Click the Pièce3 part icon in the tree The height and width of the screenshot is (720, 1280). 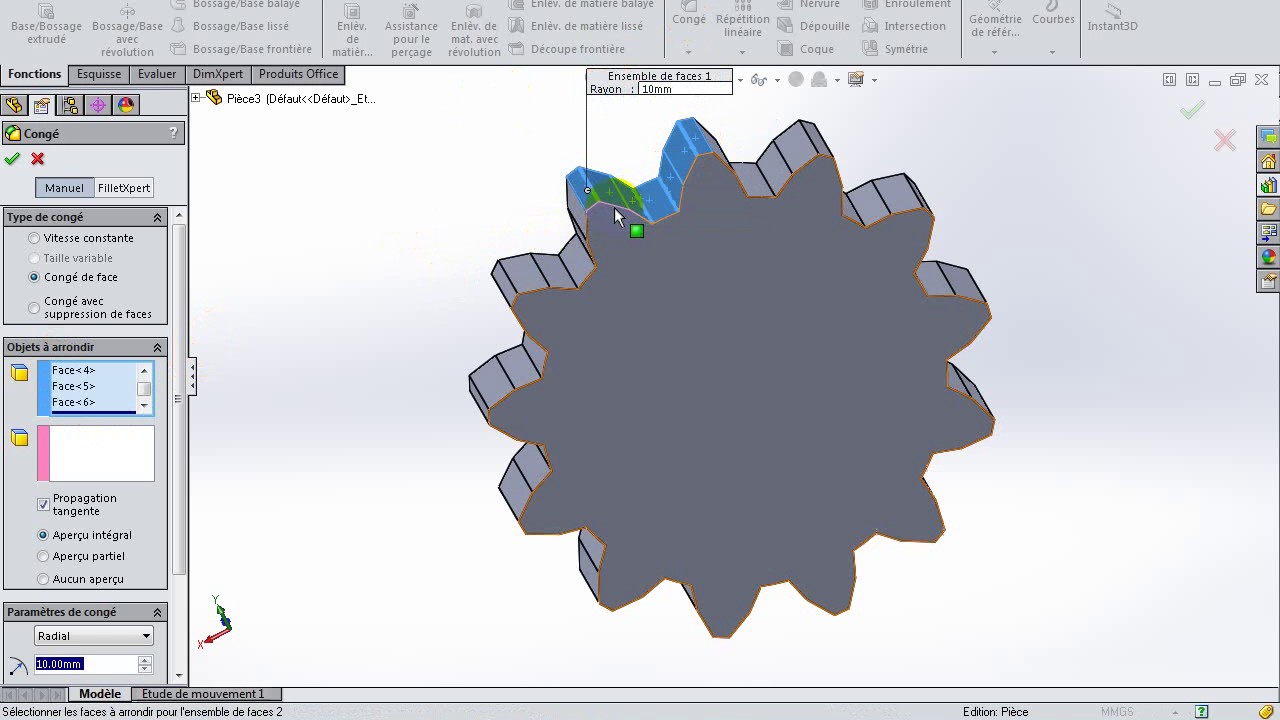point(213,98)
